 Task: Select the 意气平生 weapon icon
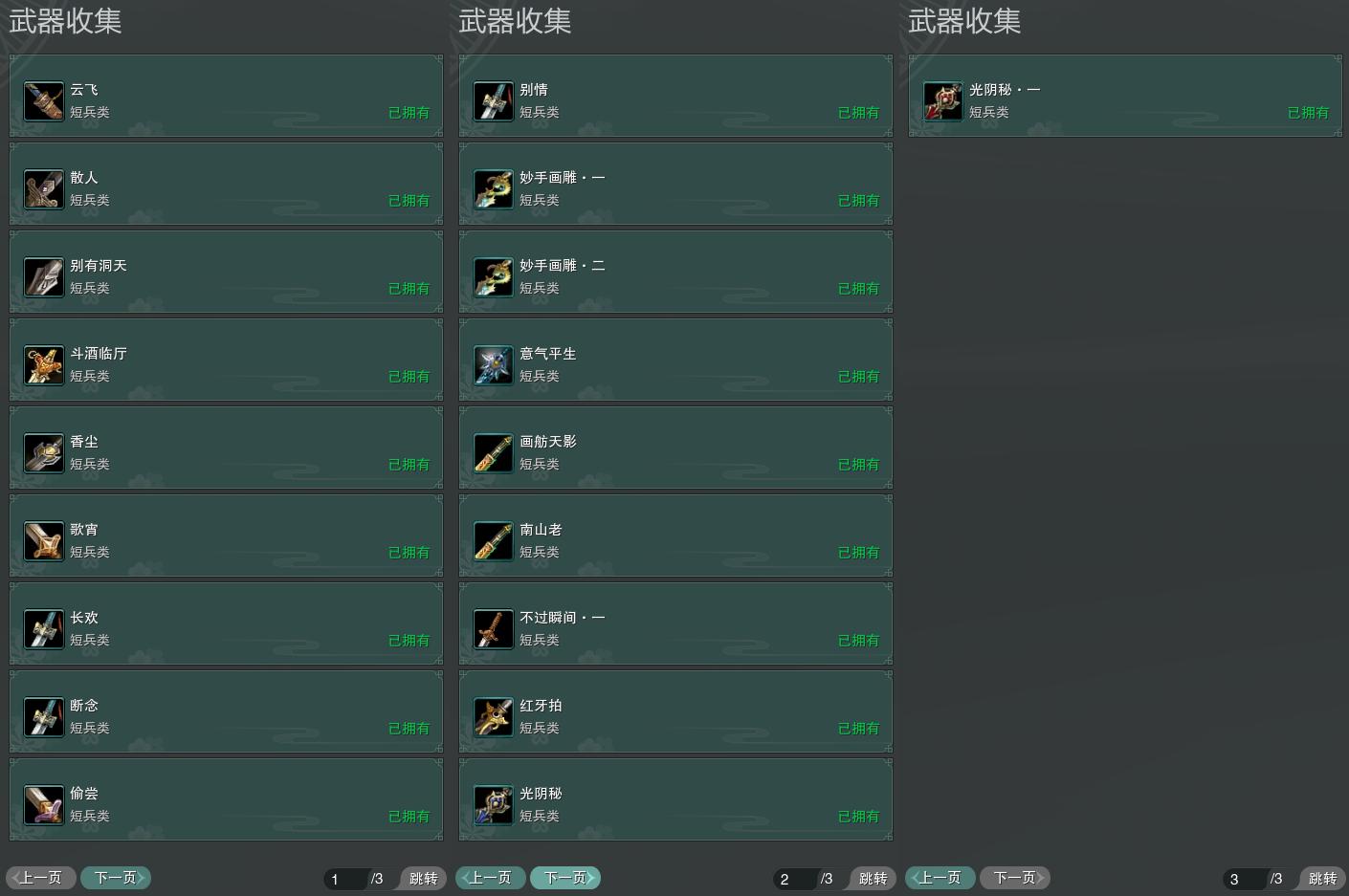[x=494, y=365]
